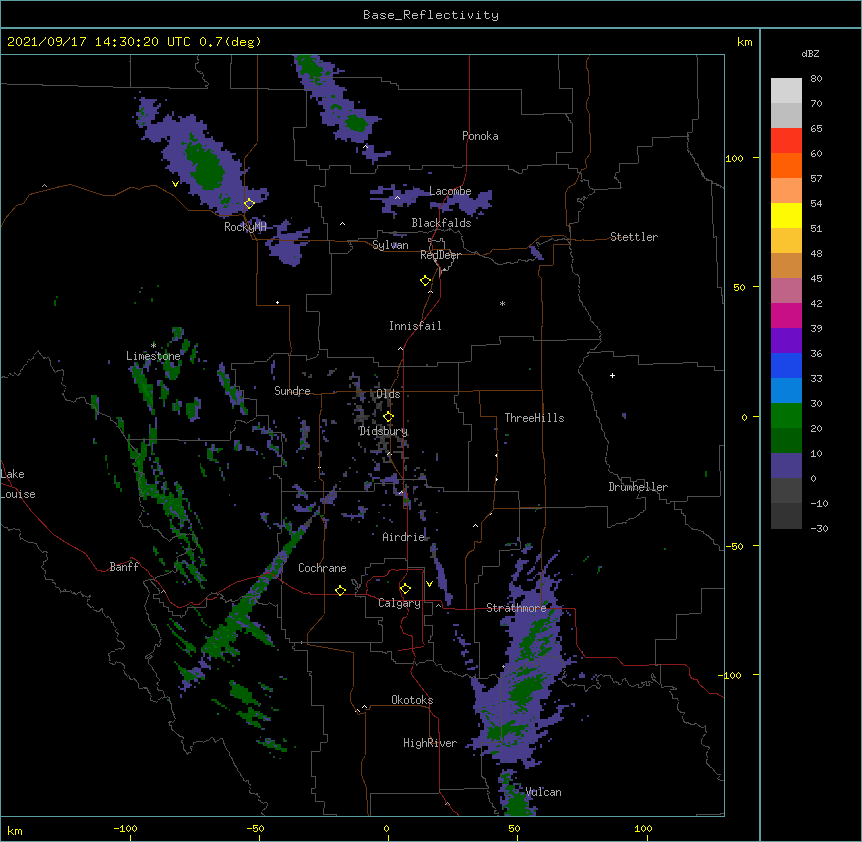Screen dimensions: 862x842
Task: Click the Lake Louise label
Action: [18, 484]
